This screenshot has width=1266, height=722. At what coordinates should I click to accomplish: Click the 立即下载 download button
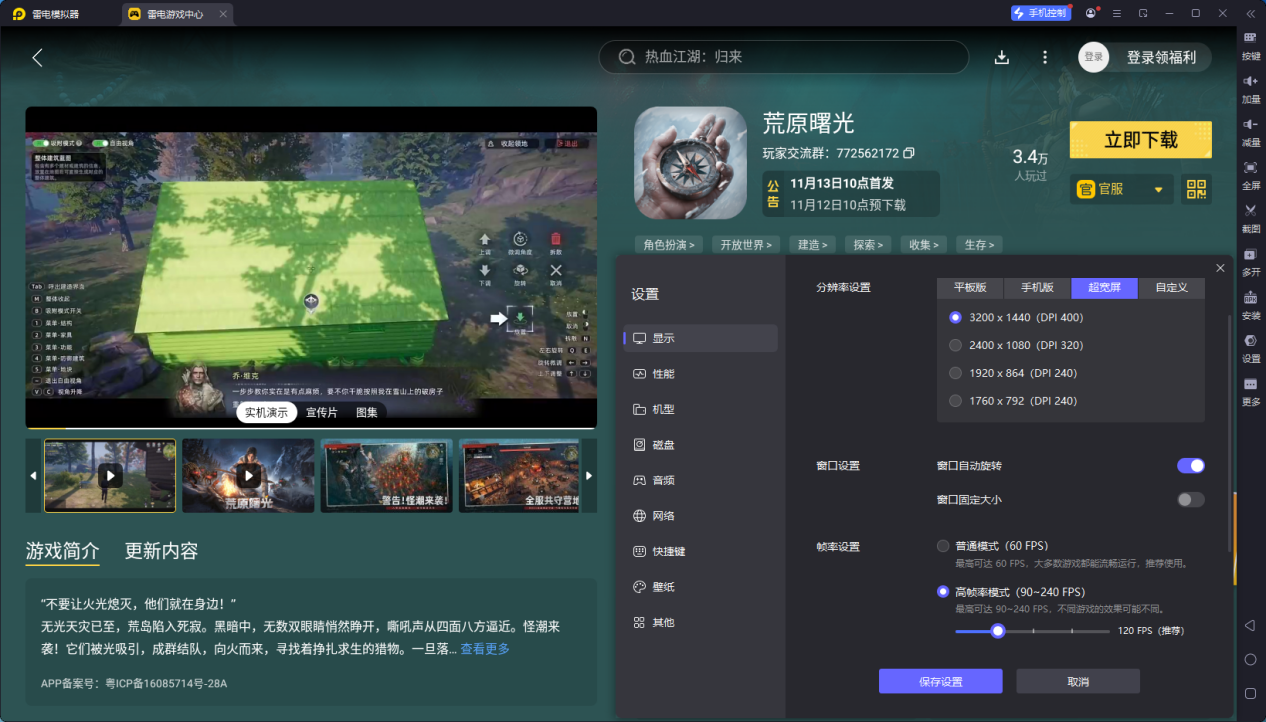(x=1140, y=140)
